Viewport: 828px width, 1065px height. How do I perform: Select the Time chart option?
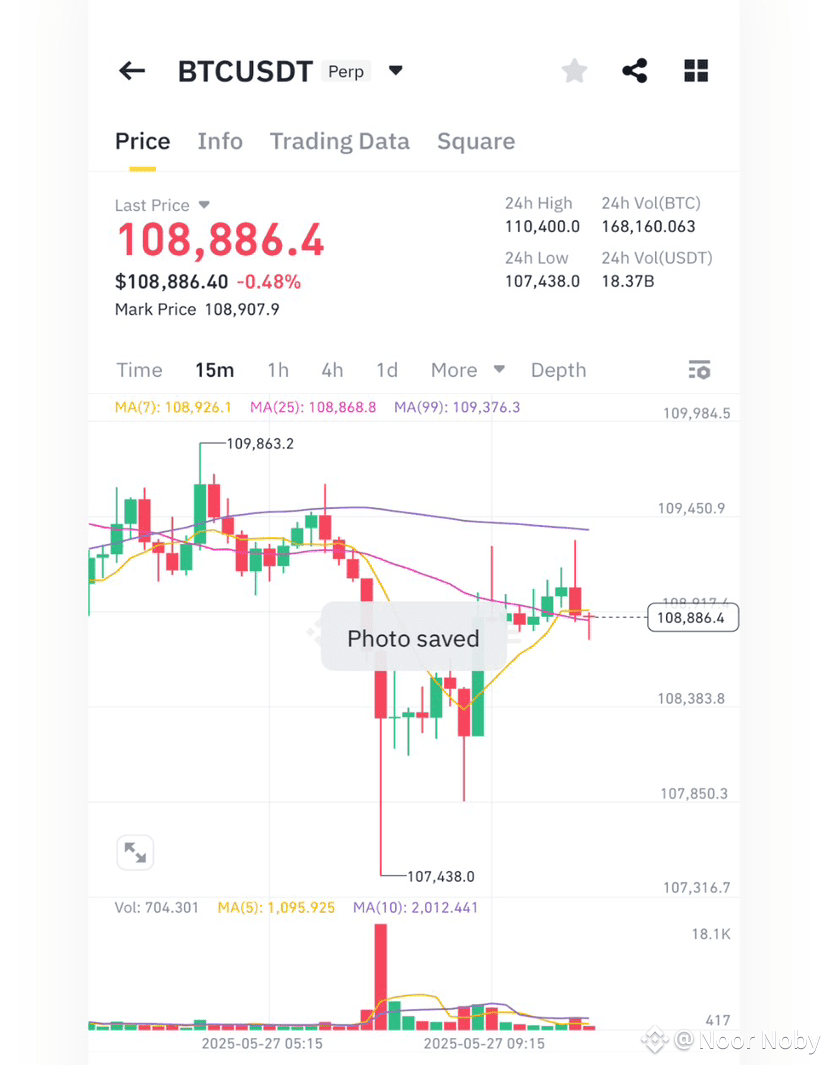click(x=139, y=370)
